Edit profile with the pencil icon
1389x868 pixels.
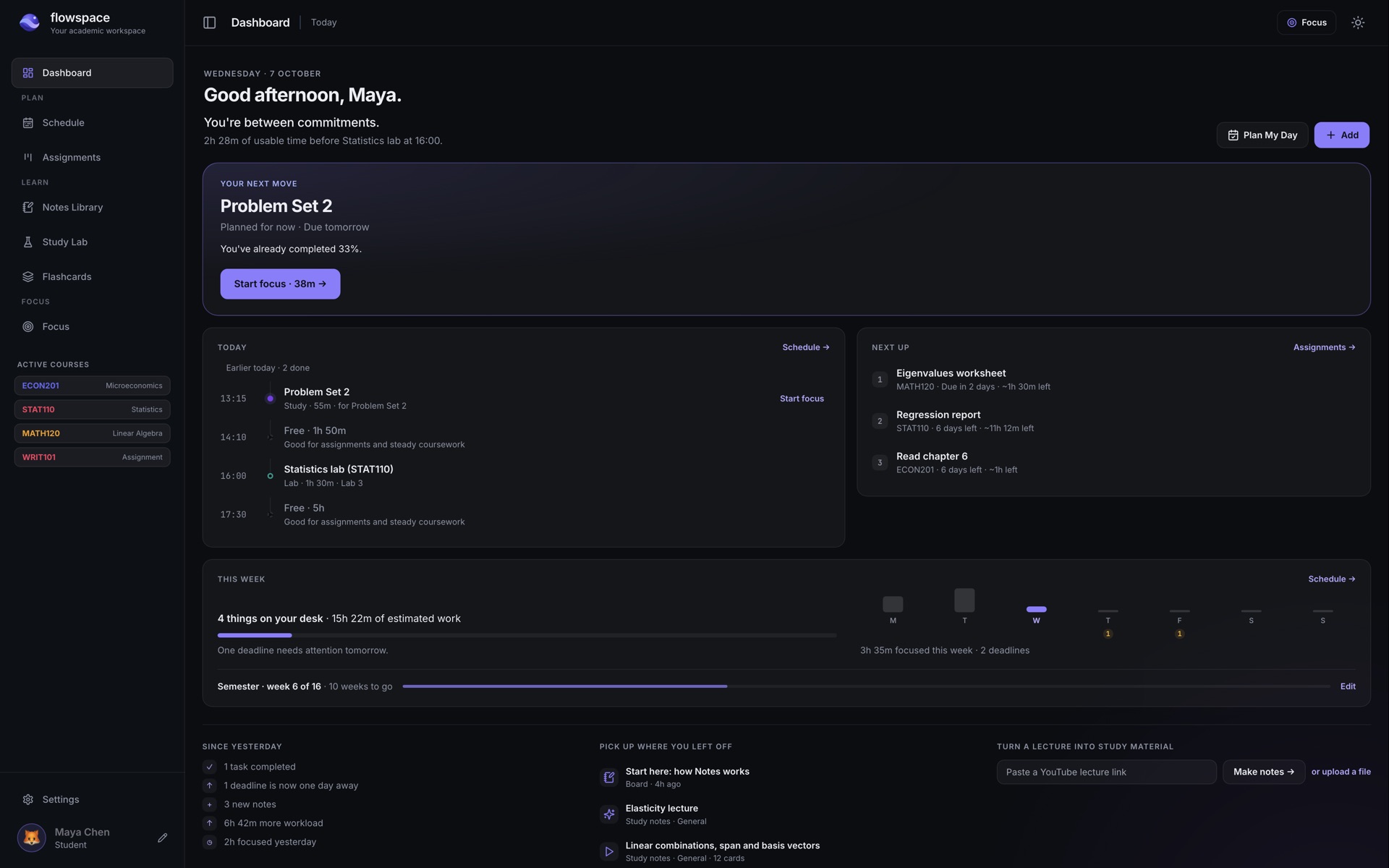[163, 838]
